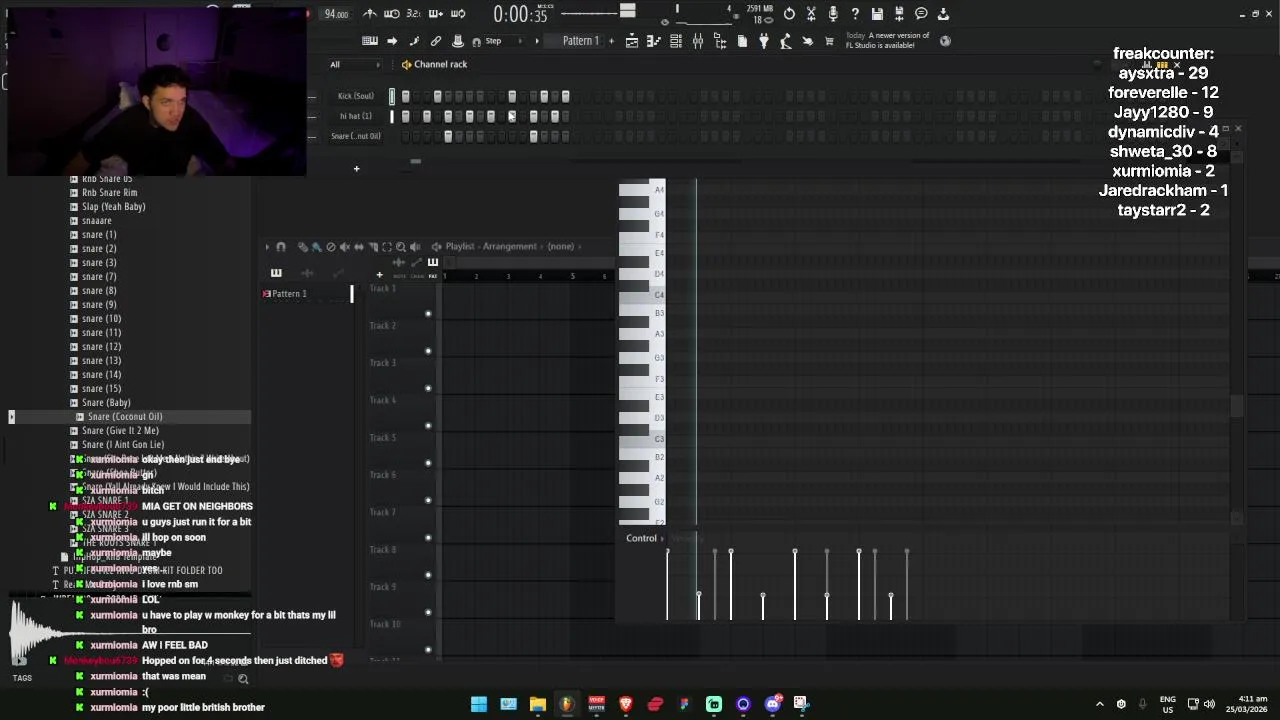Viewport: 1280px width, 720px height.
Task: Click the stamp tool icon
Action: click(x=457, y=41)
